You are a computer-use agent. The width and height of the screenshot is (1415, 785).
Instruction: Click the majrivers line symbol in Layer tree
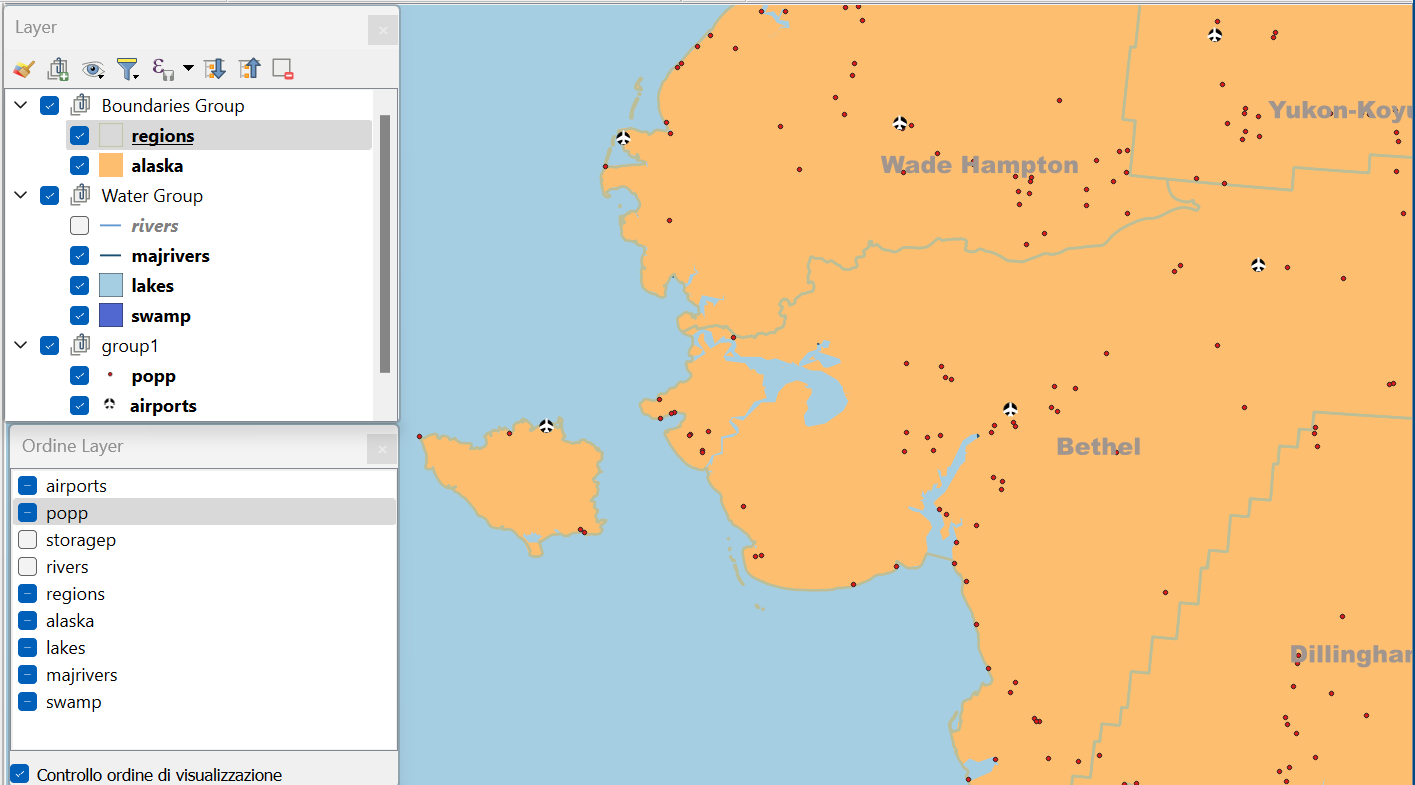point(111,256)
